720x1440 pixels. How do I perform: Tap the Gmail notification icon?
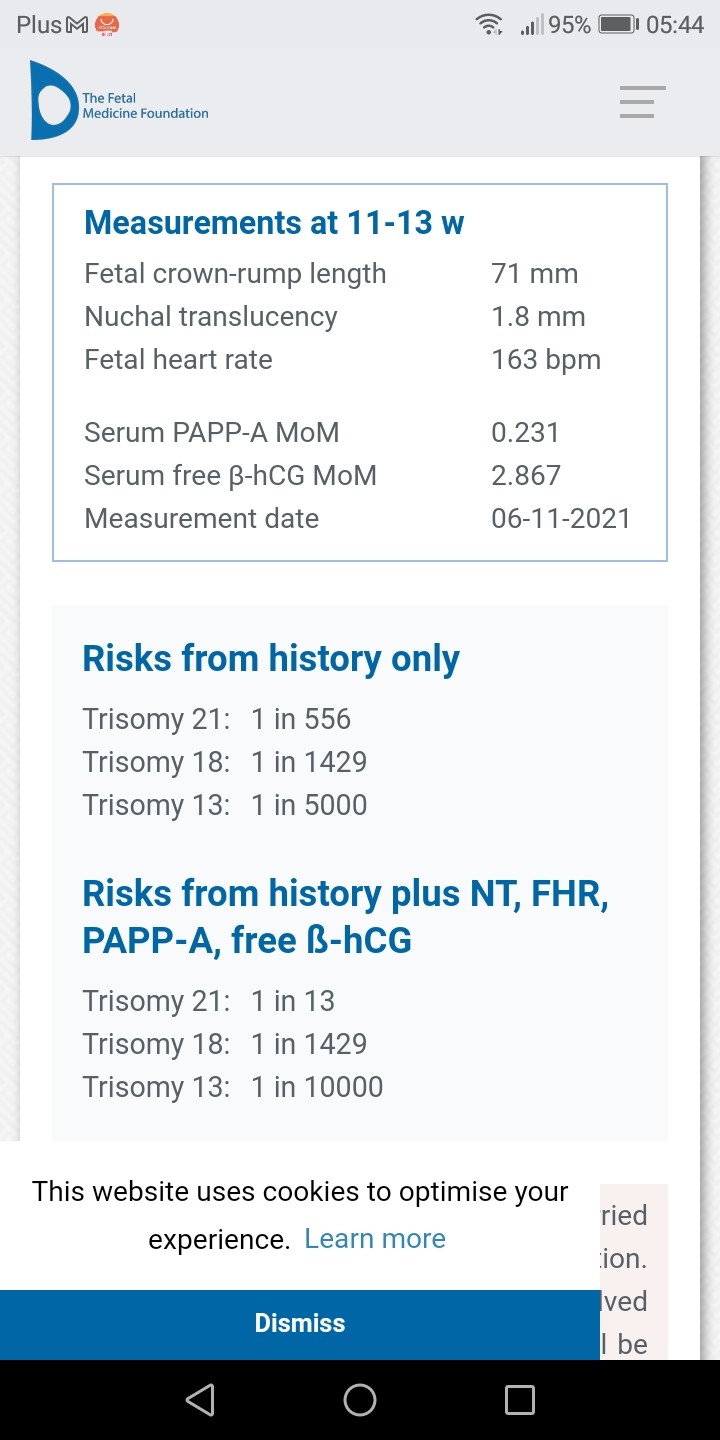77,26
